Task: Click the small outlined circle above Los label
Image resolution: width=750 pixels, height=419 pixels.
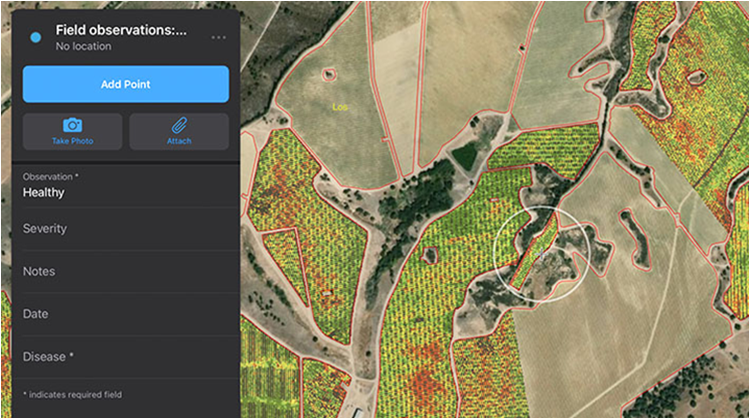Action: tap(329, 74)
